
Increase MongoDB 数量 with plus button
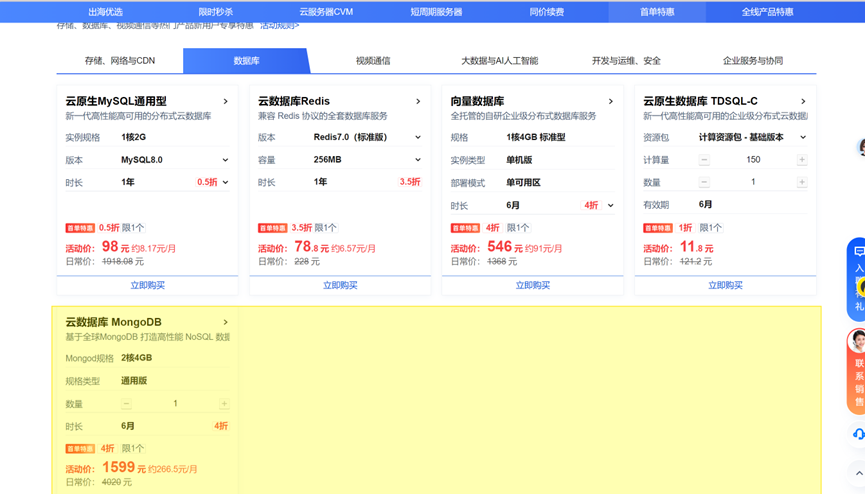(224, 403)
